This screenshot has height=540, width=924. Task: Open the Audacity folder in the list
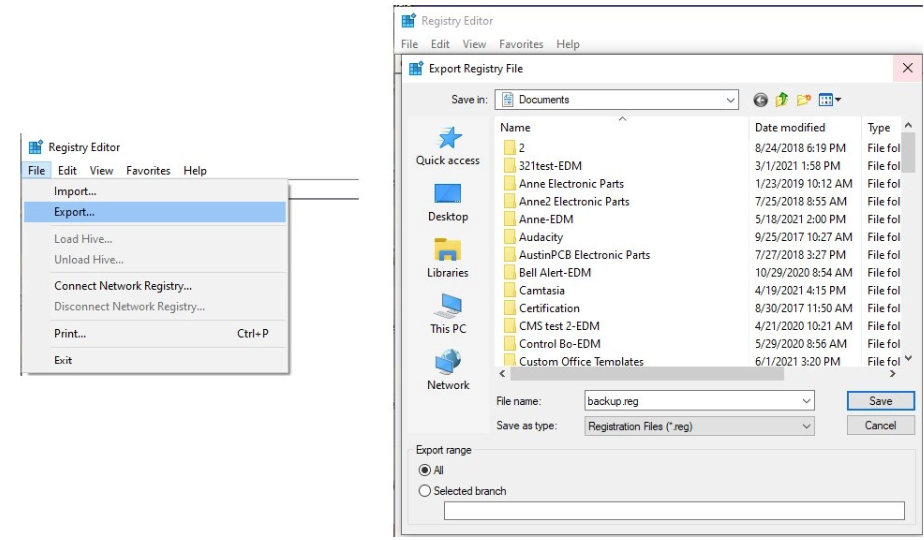tap(541, 237)
